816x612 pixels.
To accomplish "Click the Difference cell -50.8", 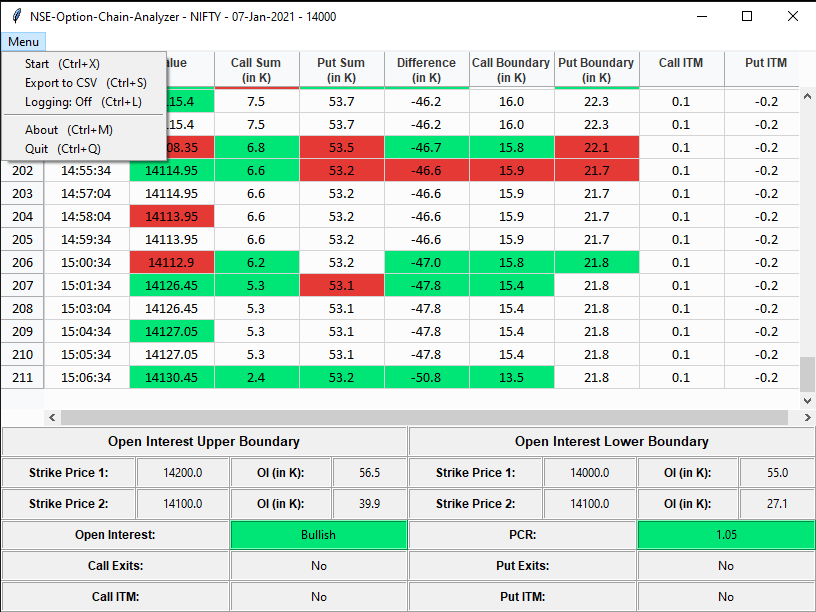I will (427, 377).
